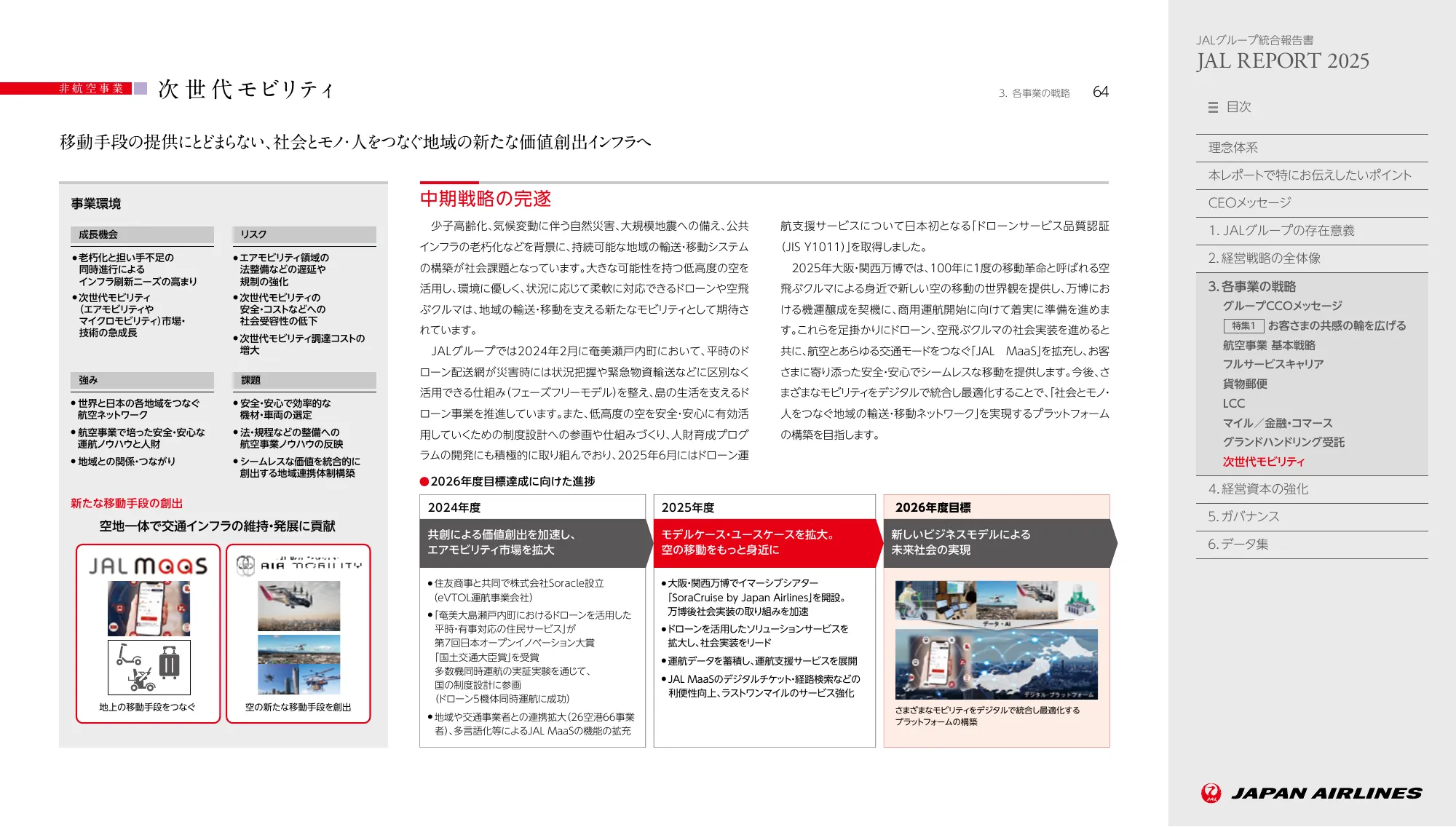The height and width of the screenshot is (827, 1456).
Task: Open 1. JALグループの存在意義
Action: pos(1312,231)
